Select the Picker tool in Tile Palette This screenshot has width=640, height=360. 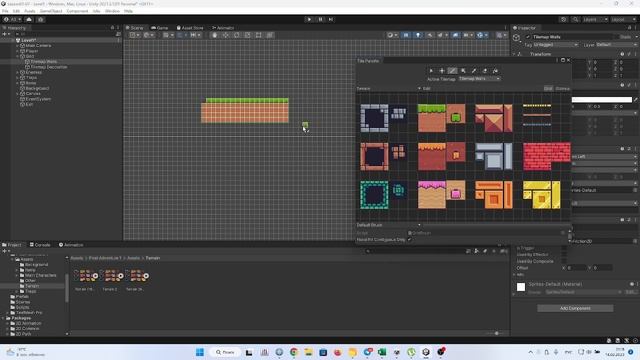pos(474,71)
